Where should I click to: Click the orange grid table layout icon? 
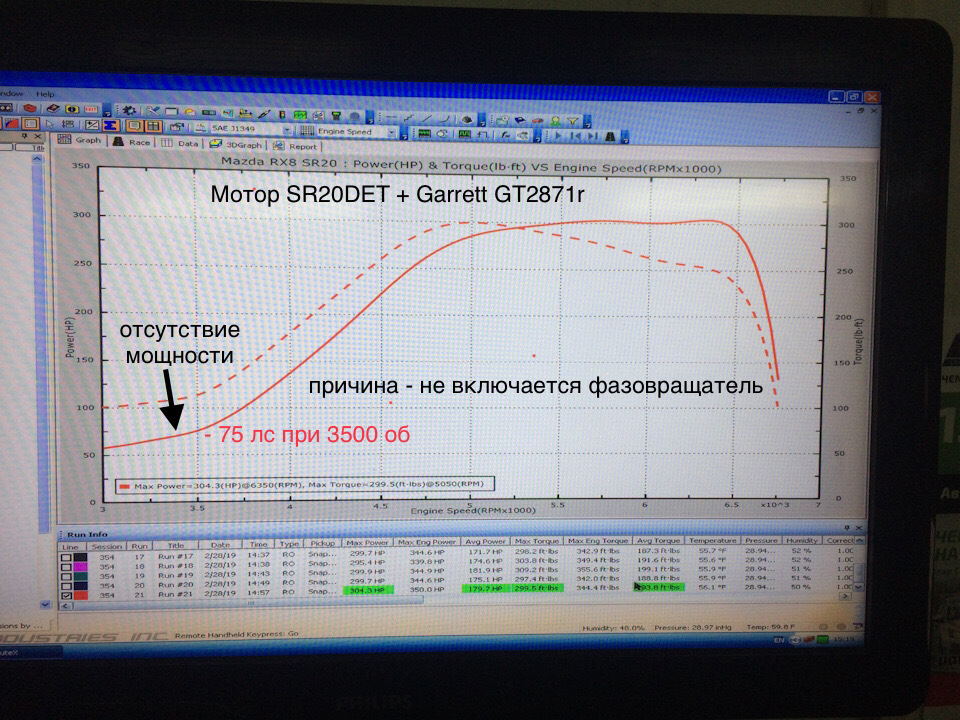[x=154, y=126]
